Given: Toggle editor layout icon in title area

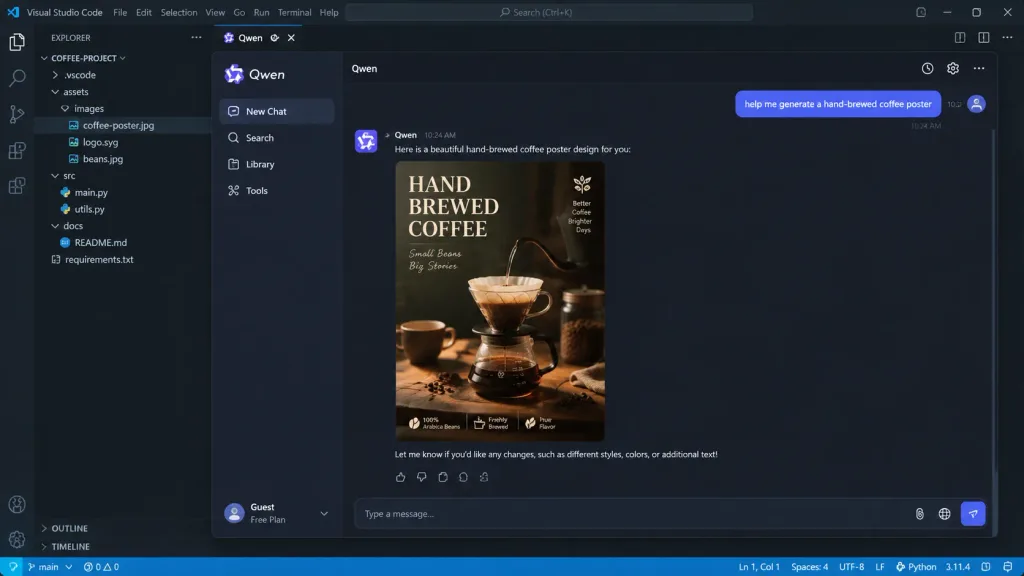Looking at the screenshot, I should [984, 38].
